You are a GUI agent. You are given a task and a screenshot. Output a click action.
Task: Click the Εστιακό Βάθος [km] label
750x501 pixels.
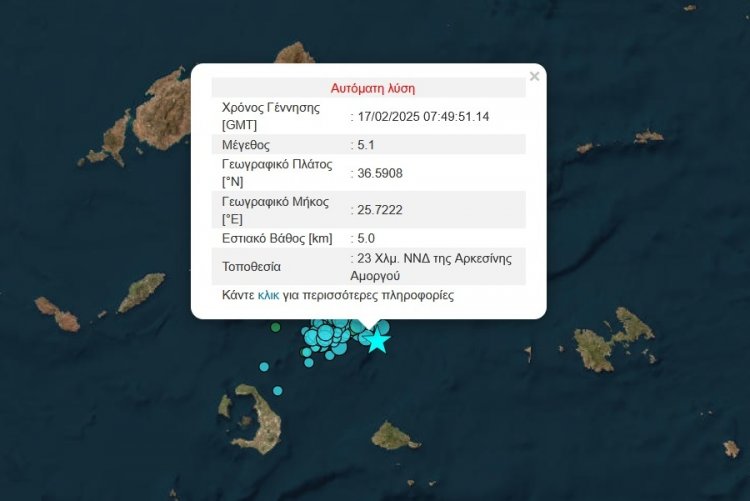point(277,238)
